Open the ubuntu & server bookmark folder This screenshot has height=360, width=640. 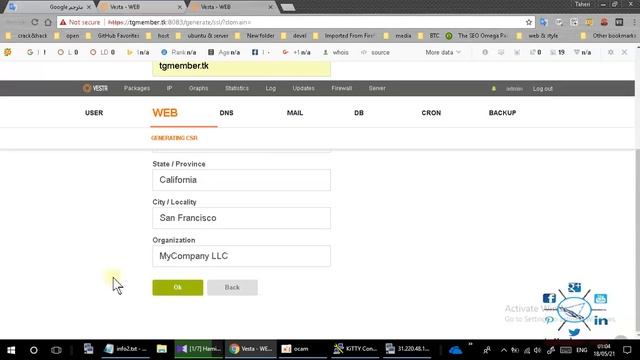tap(203, 36)
